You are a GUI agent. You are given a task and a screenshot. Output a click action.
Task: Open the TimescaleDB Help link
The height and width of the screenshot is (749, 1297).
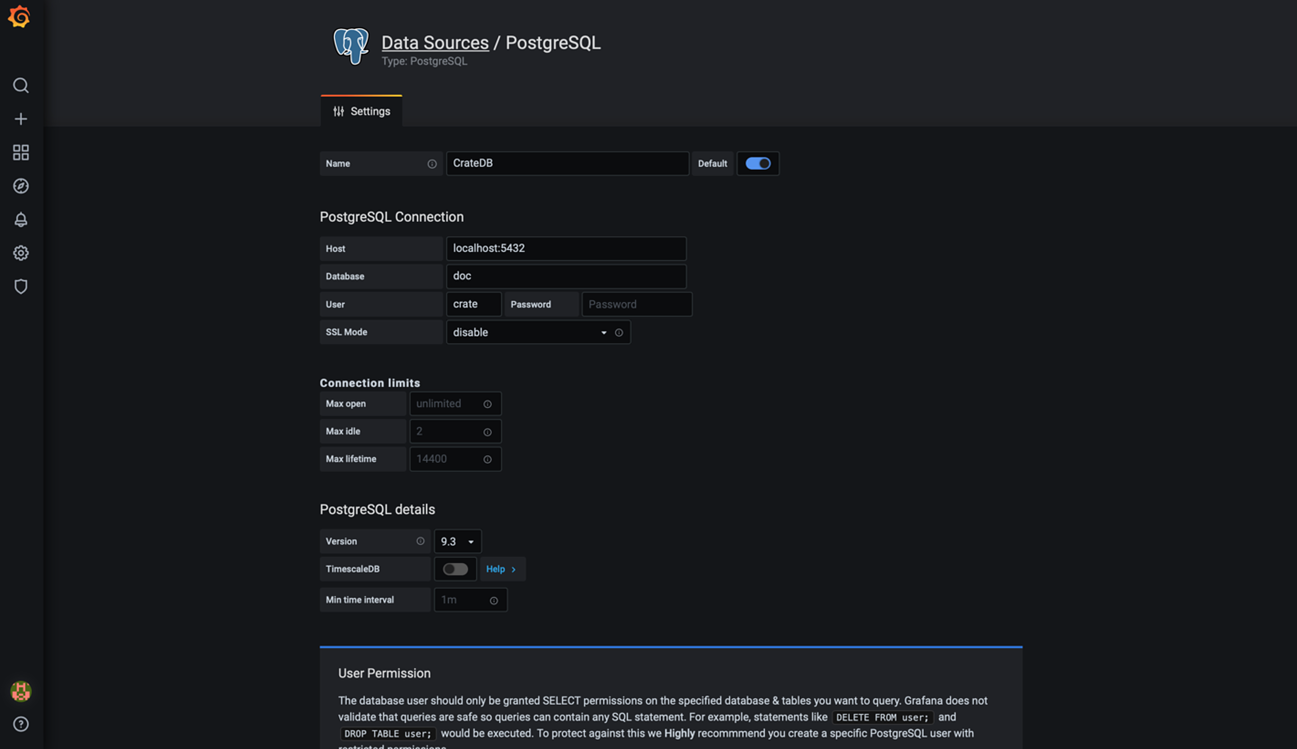coord(501,569)
